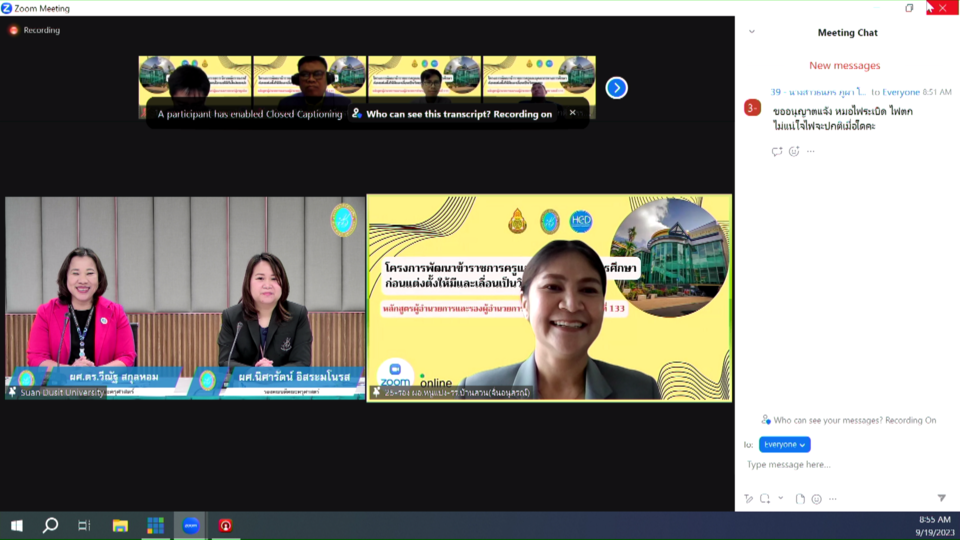Open more options for the chat message

[x=811, y=152]
